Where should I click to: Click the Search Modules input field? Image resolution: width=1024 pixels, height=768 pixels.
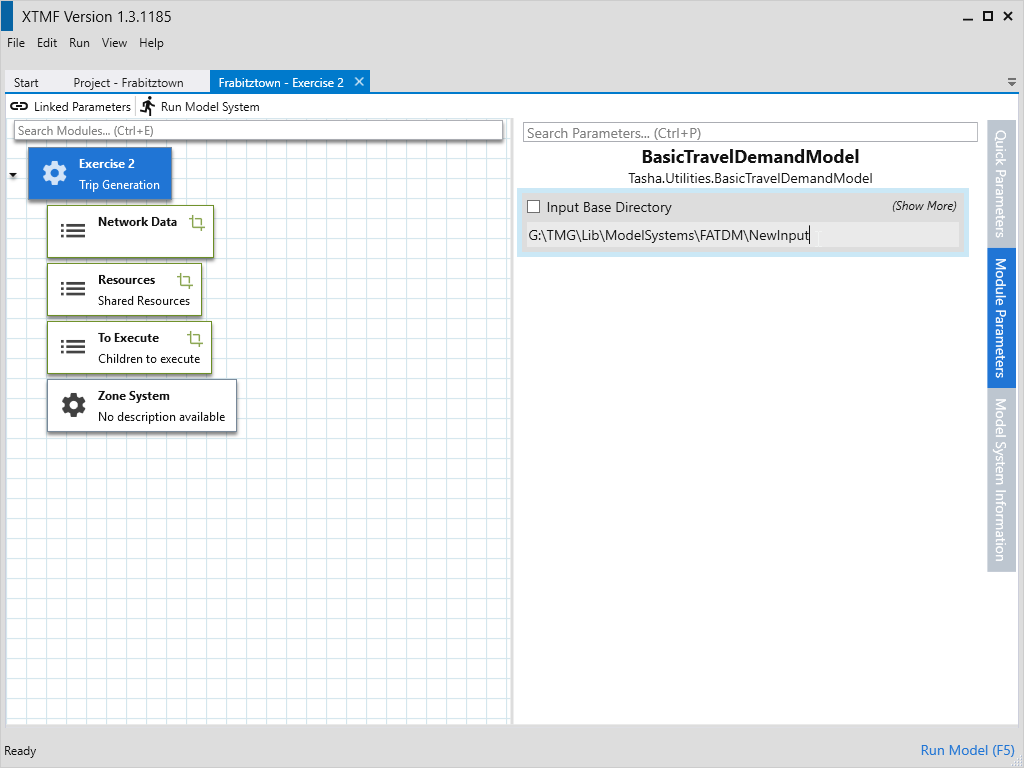258,131
